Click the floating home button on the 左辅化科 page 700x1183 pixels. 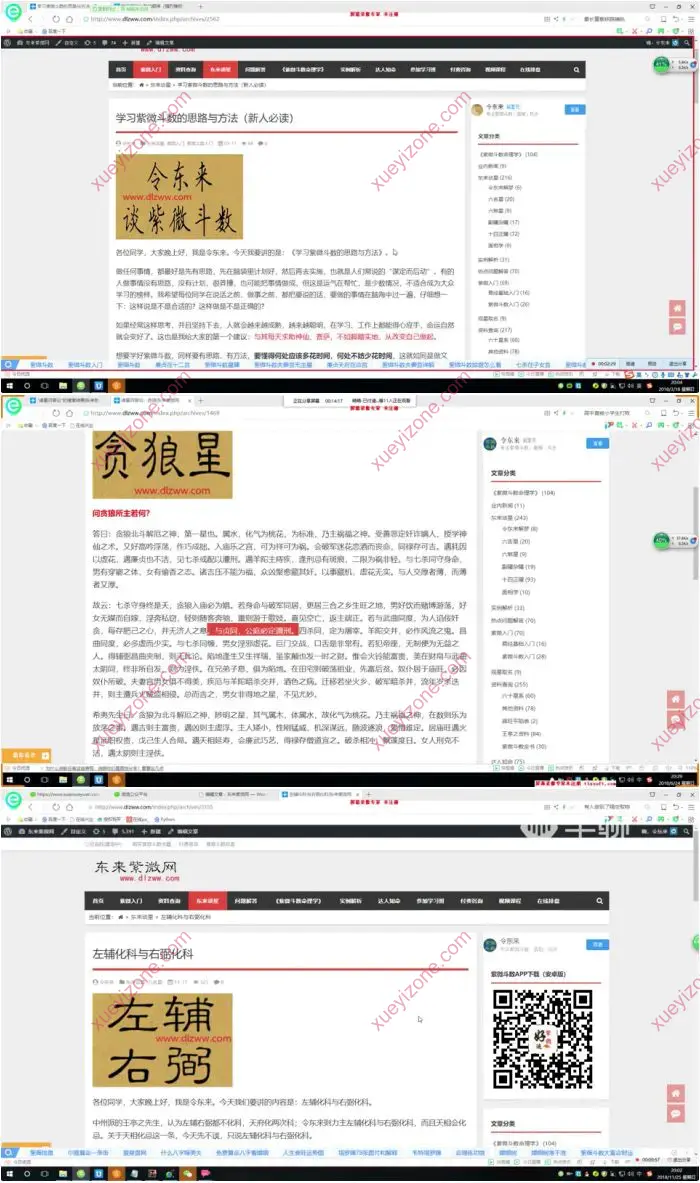(x=677, y=1093)
